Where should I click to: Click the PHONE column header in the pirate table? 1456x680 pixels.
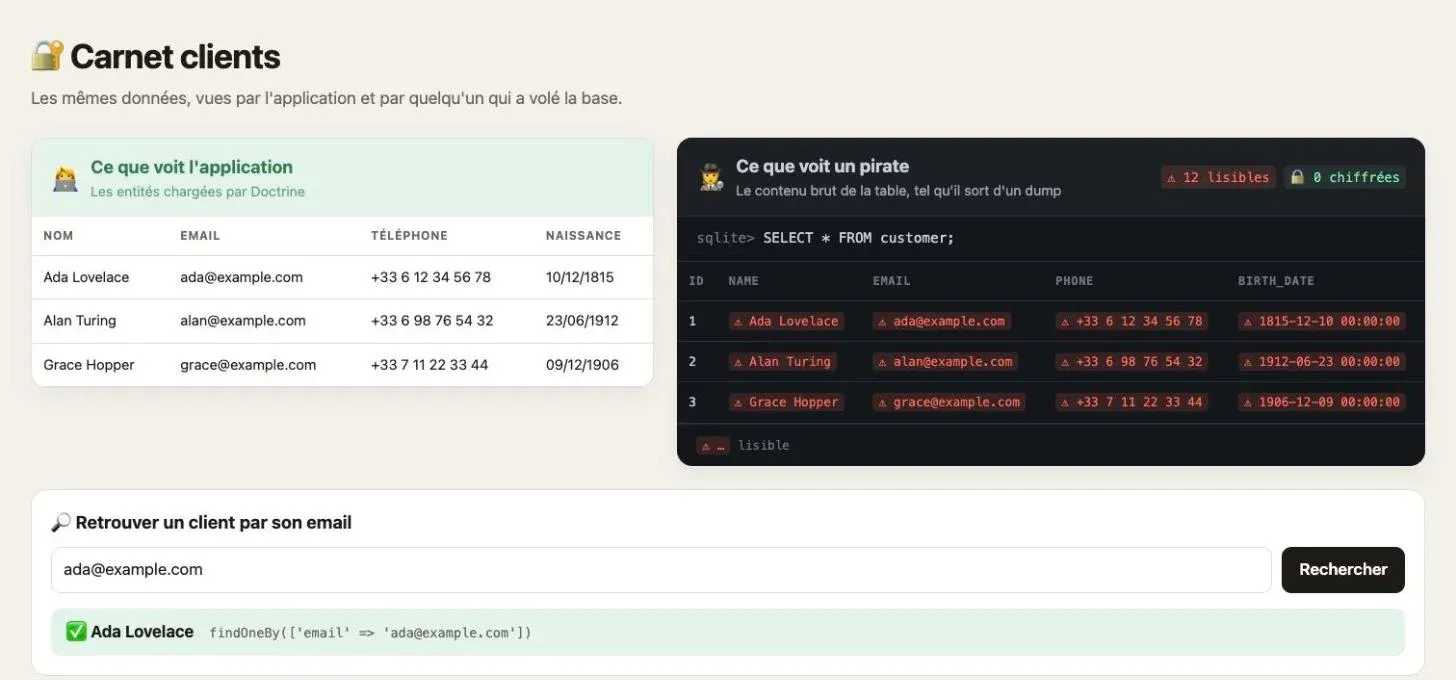tap(1074, 281)
